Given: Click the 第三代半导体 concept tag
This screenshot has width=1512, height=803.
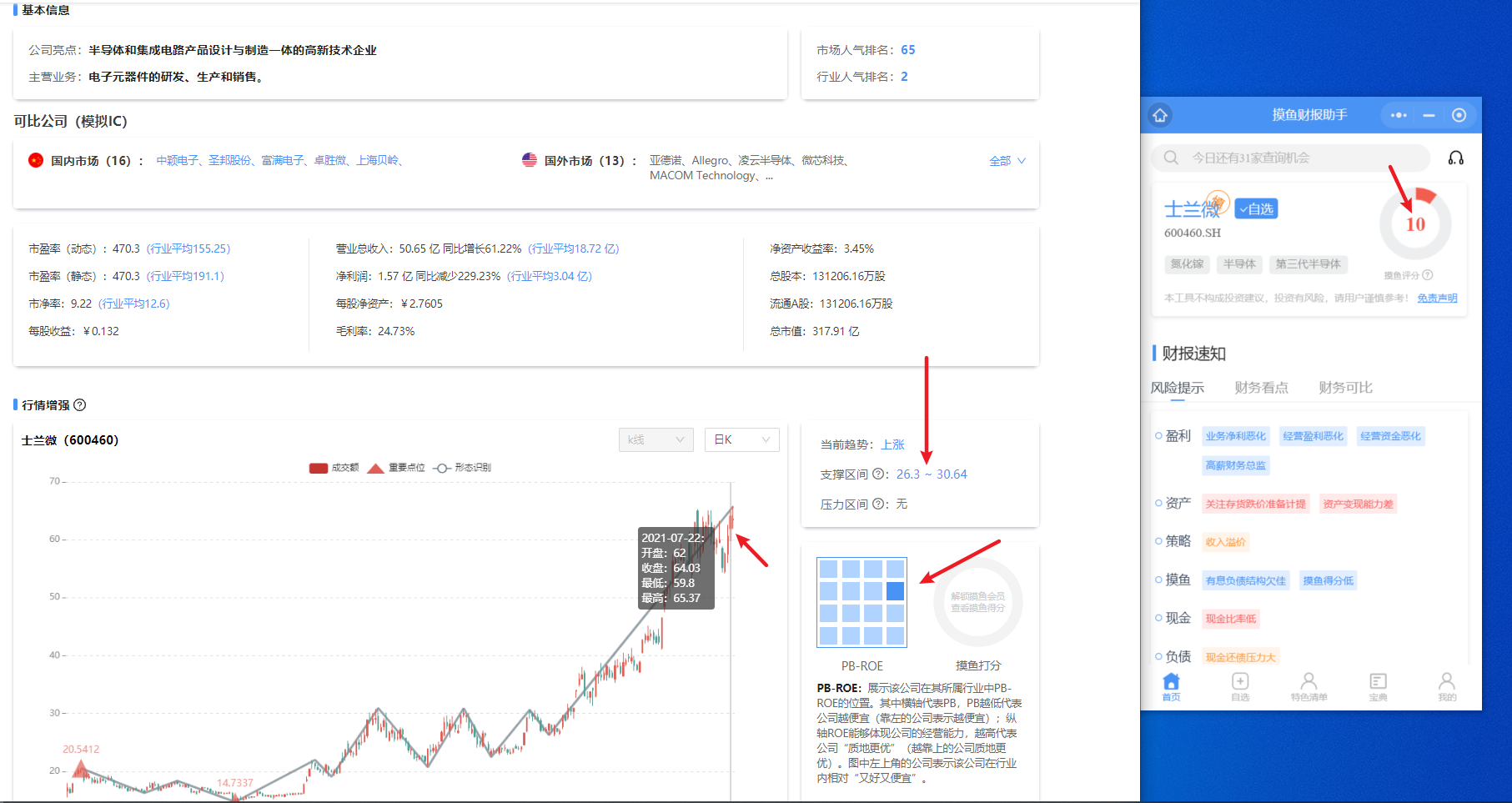Looking at the screenshot, I should click(1308, 264).
